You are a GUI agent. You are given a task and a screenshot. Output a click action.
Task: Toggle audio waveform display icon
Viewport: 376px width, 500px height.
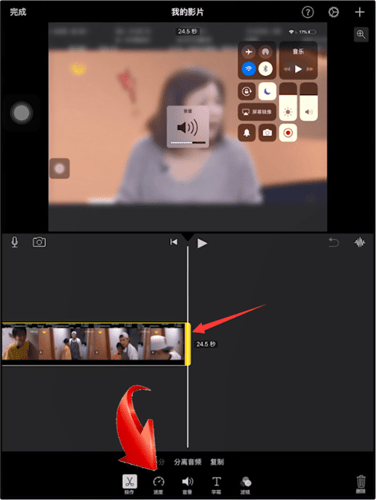pos(360,242)
